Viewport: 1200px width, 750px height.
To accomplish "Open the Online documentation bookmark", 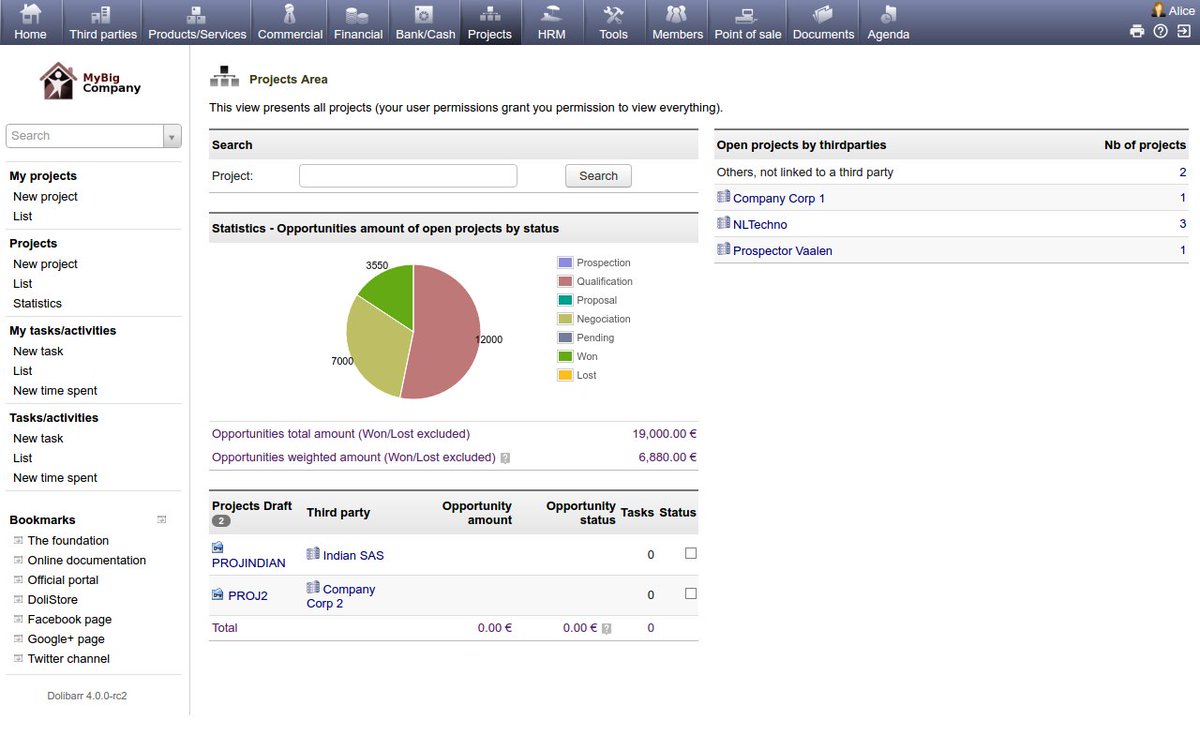I will pyautogui.click(x=87, y=560).
